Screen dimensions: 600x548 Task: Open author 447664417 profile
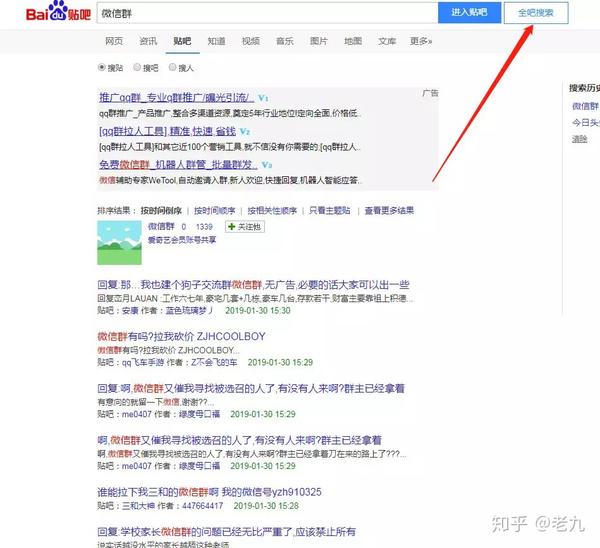coord(202,506)
